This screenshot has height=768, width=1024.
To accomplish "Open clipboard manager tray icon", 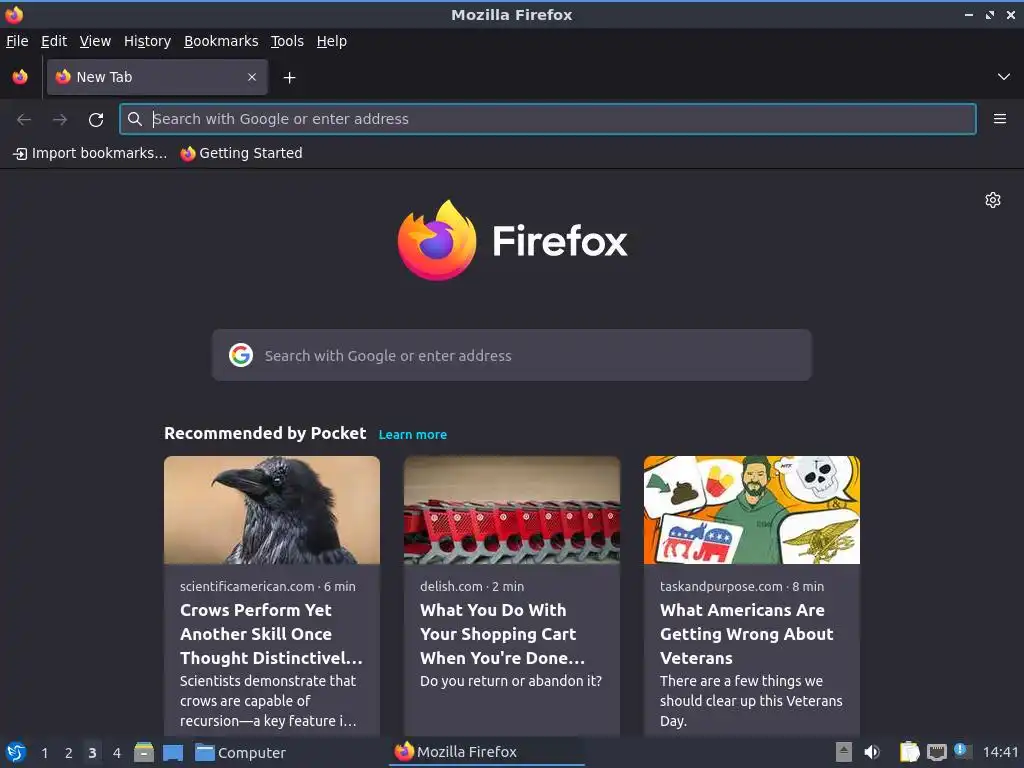I will [909, 752].
